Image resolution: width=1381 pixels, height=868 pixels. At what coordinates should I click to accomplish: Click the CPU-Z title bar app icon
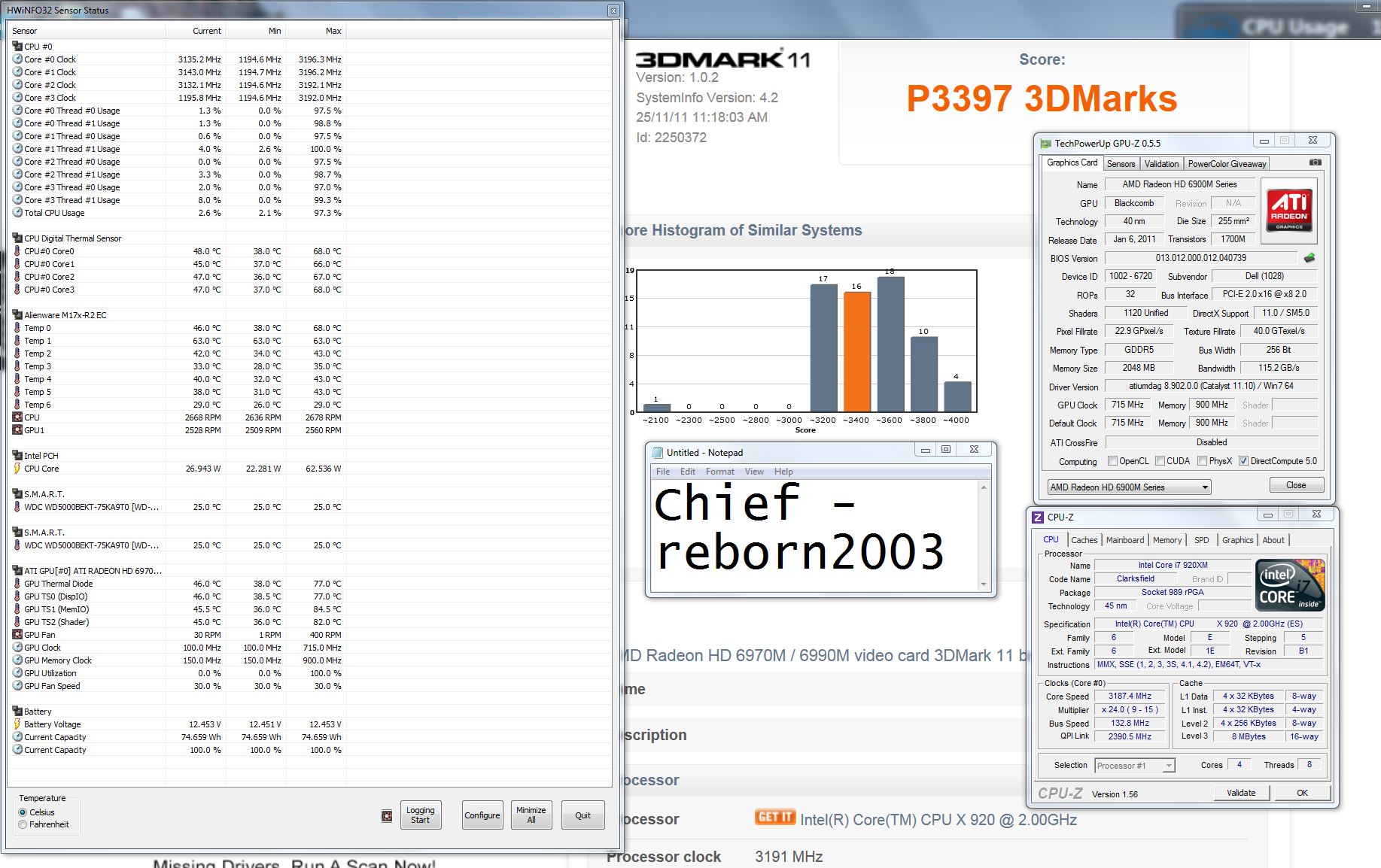(x=1038, y=517)
